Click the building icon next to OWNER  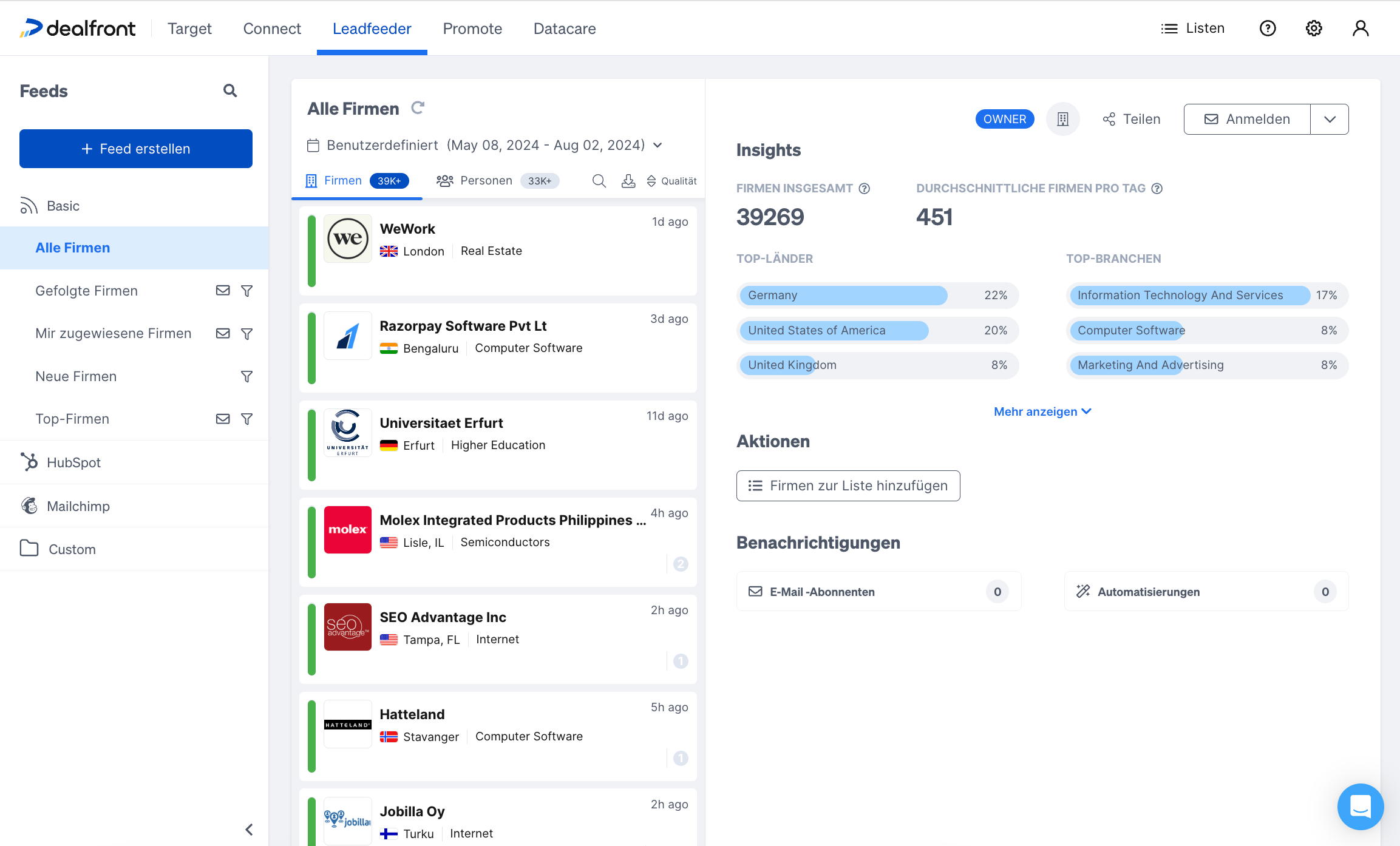1062,119
